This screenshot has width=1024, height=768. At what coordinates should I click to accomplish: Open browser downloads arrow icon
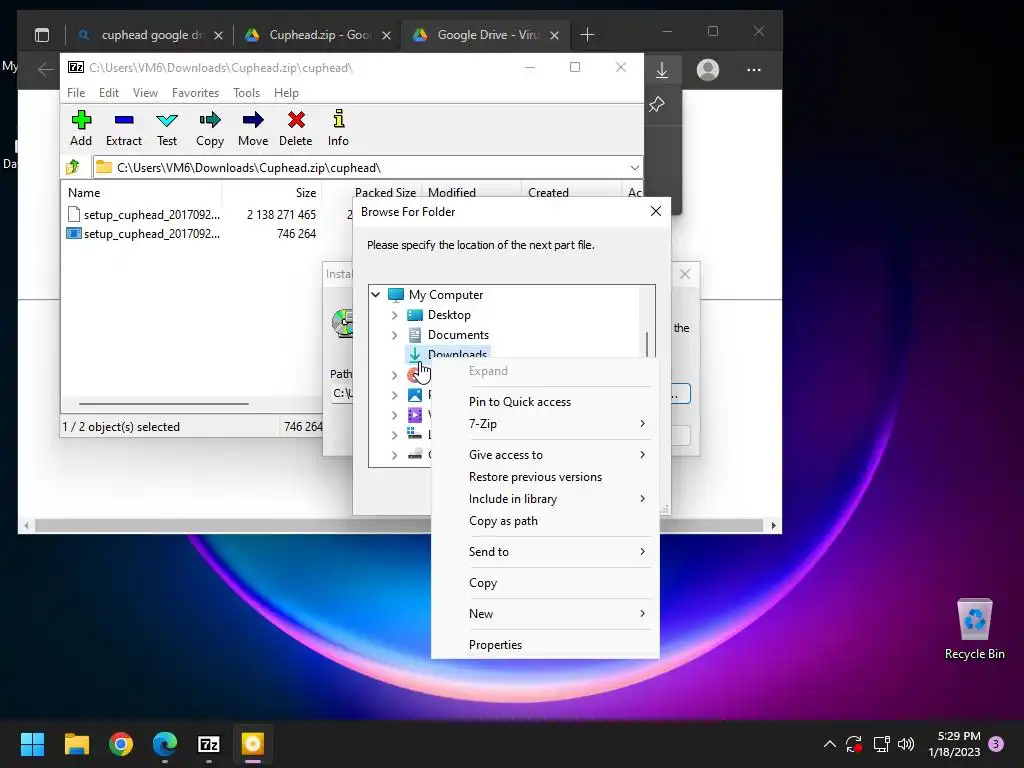tap(662, 70)
